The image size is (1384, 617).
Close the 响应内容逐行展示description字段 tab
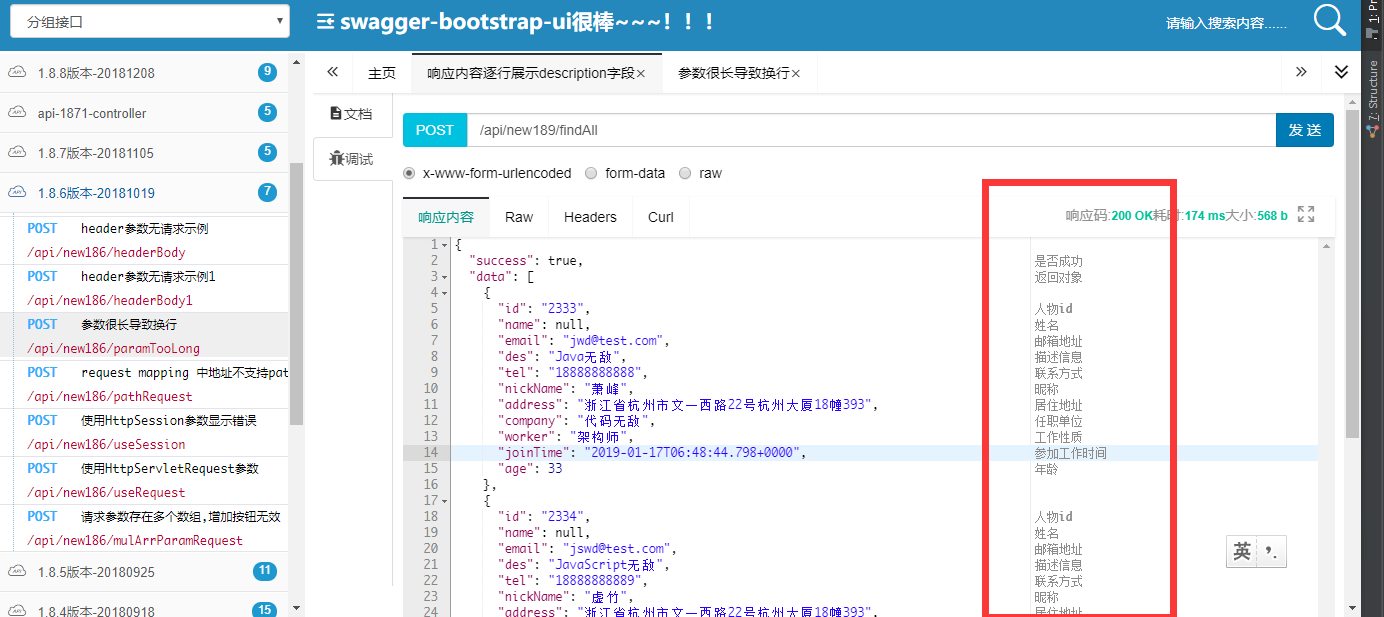pos(641,74)
